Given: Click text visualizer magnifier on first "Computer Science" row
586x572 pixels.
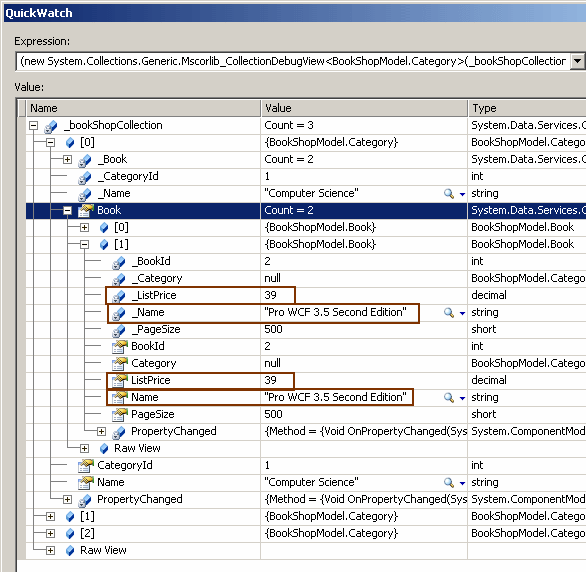Looking at the screenshot, I should coord(448,194).
